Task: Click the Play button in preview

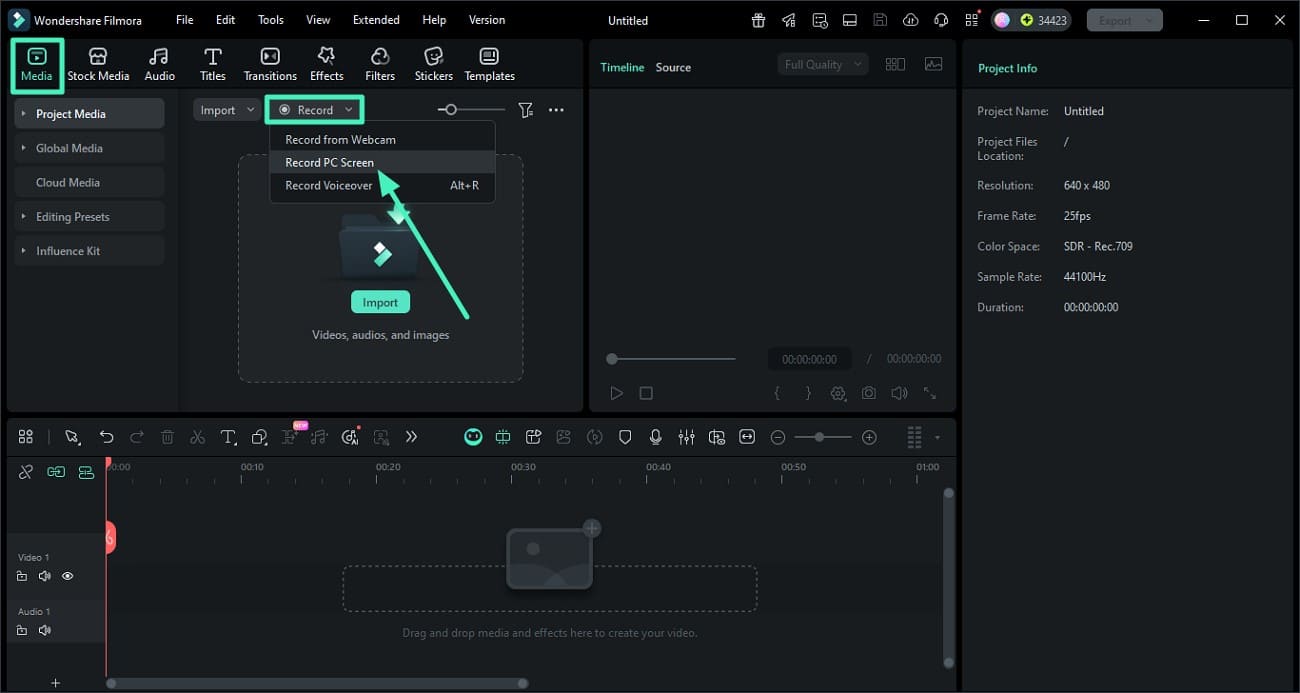Action: pos(616,394)
